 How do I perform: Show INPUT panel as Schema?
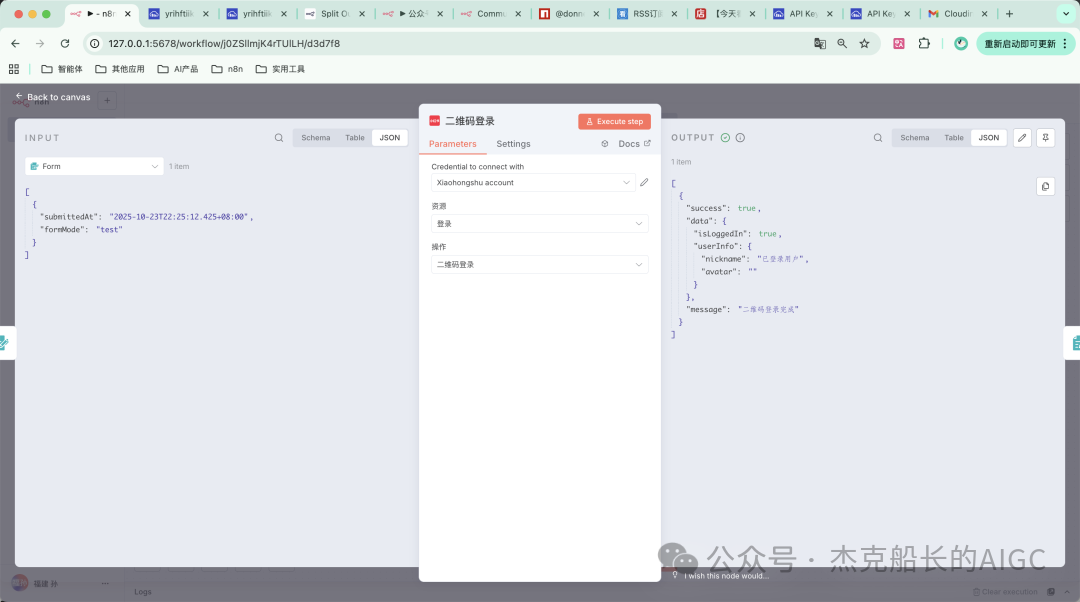coord(315,138)
